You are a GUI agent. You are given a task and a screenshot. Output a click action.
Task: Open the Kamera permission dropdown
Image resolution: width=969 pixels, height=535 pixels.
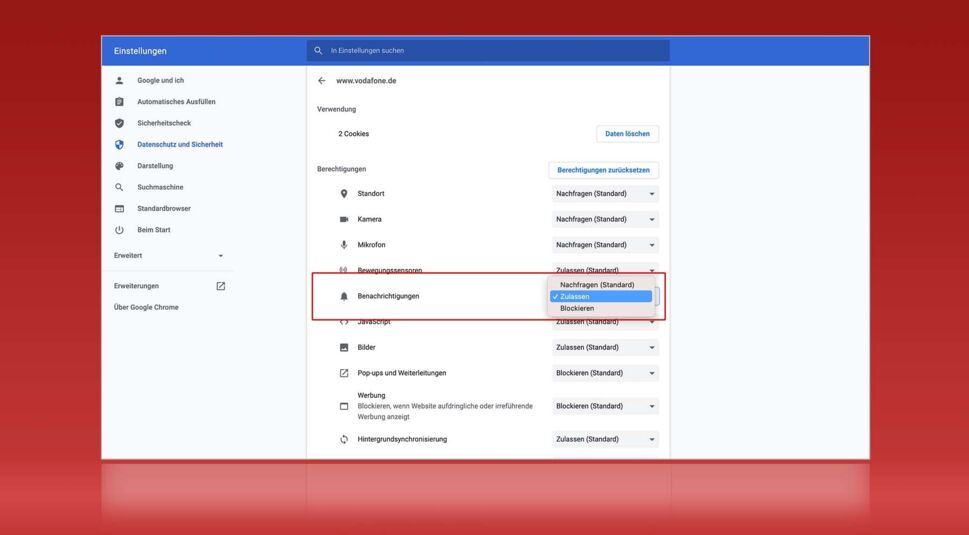pos(605,219)
